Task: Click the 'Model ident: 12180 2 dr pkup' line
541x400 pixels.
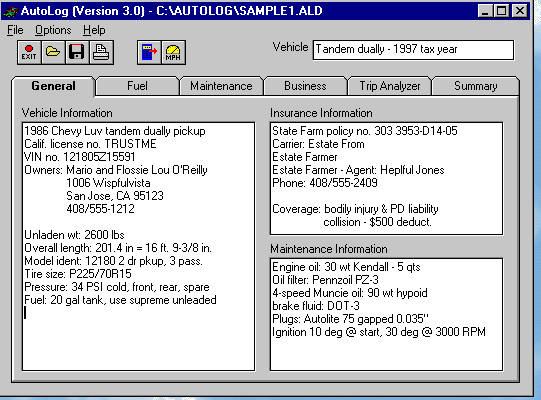Action: click(x=113, y=261)
